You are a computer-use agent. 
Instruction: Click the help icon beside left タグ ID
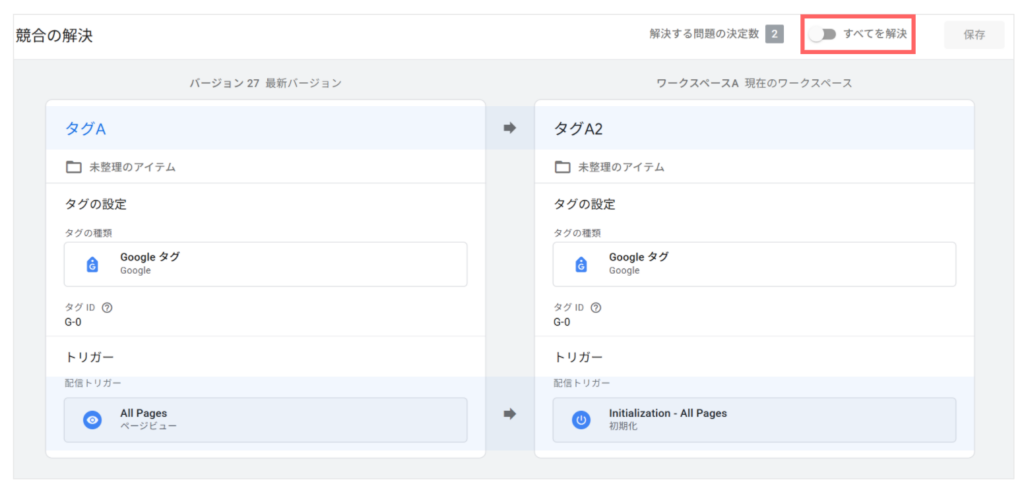(x=108, y=308)
